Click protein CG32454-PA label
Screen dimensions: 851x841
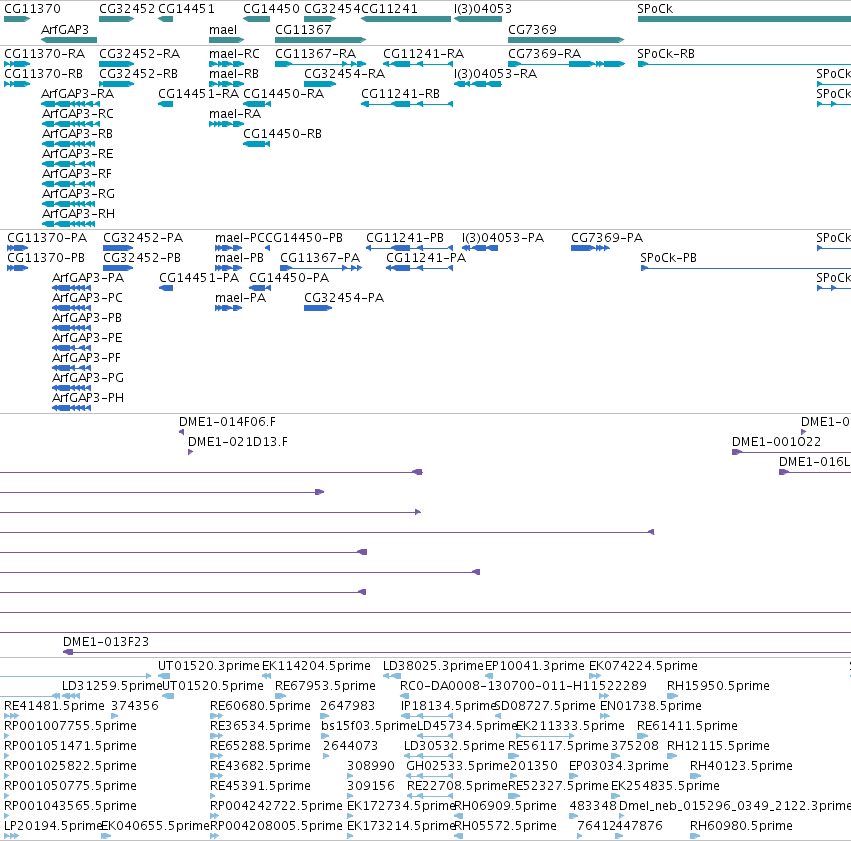(x=344, y=297)
